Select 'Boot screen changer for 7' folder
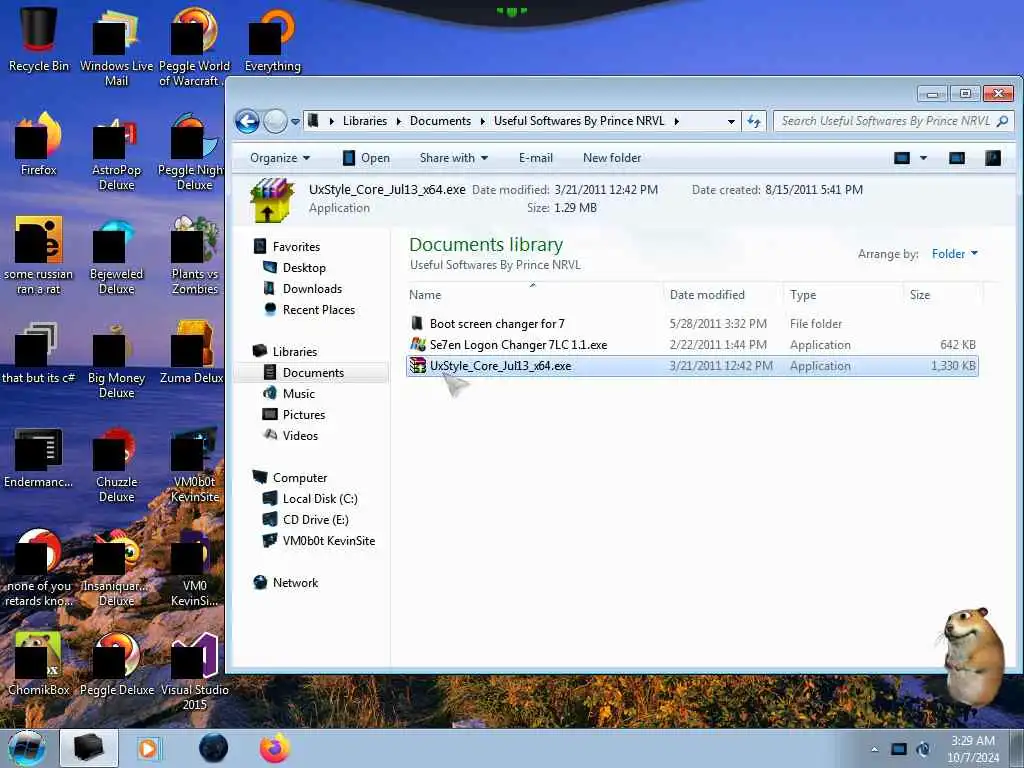The height and width of the screenshot is (768, 1024). pos(692,324)
